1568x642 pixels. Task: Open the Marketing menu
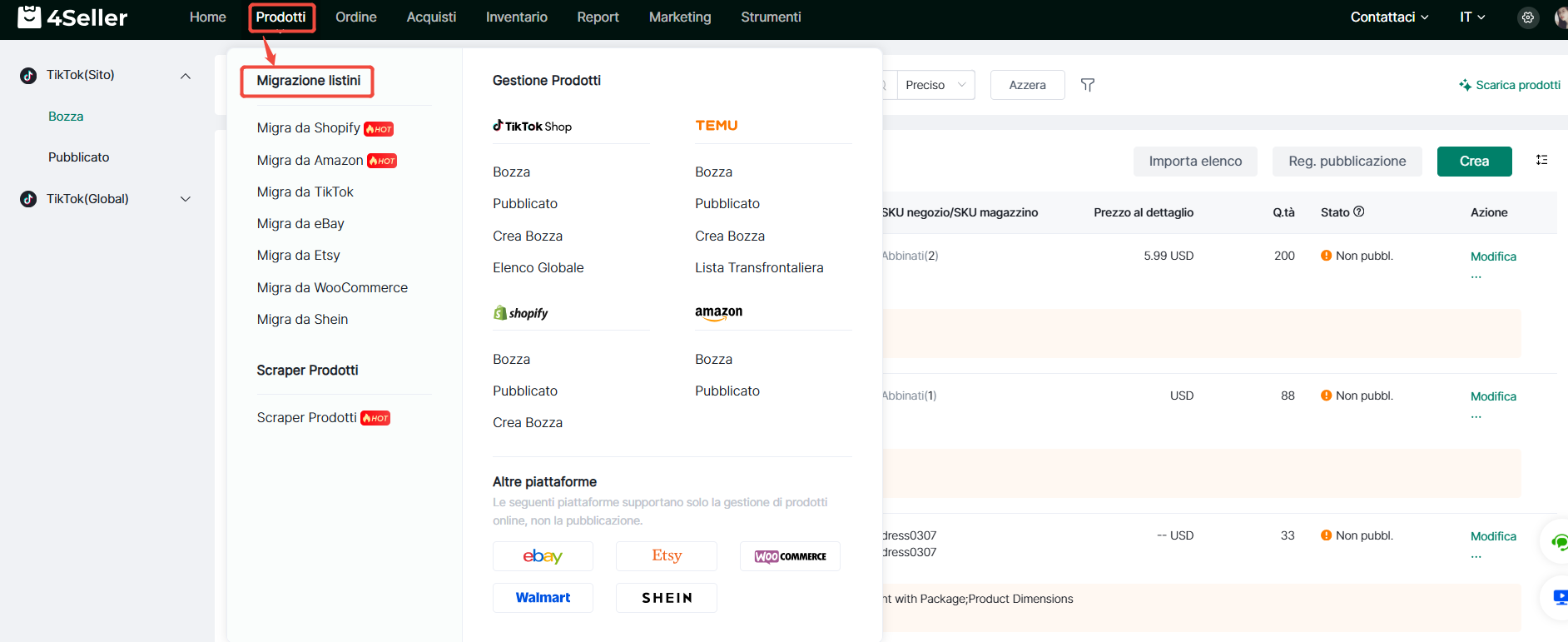click(x=680, y=17)
